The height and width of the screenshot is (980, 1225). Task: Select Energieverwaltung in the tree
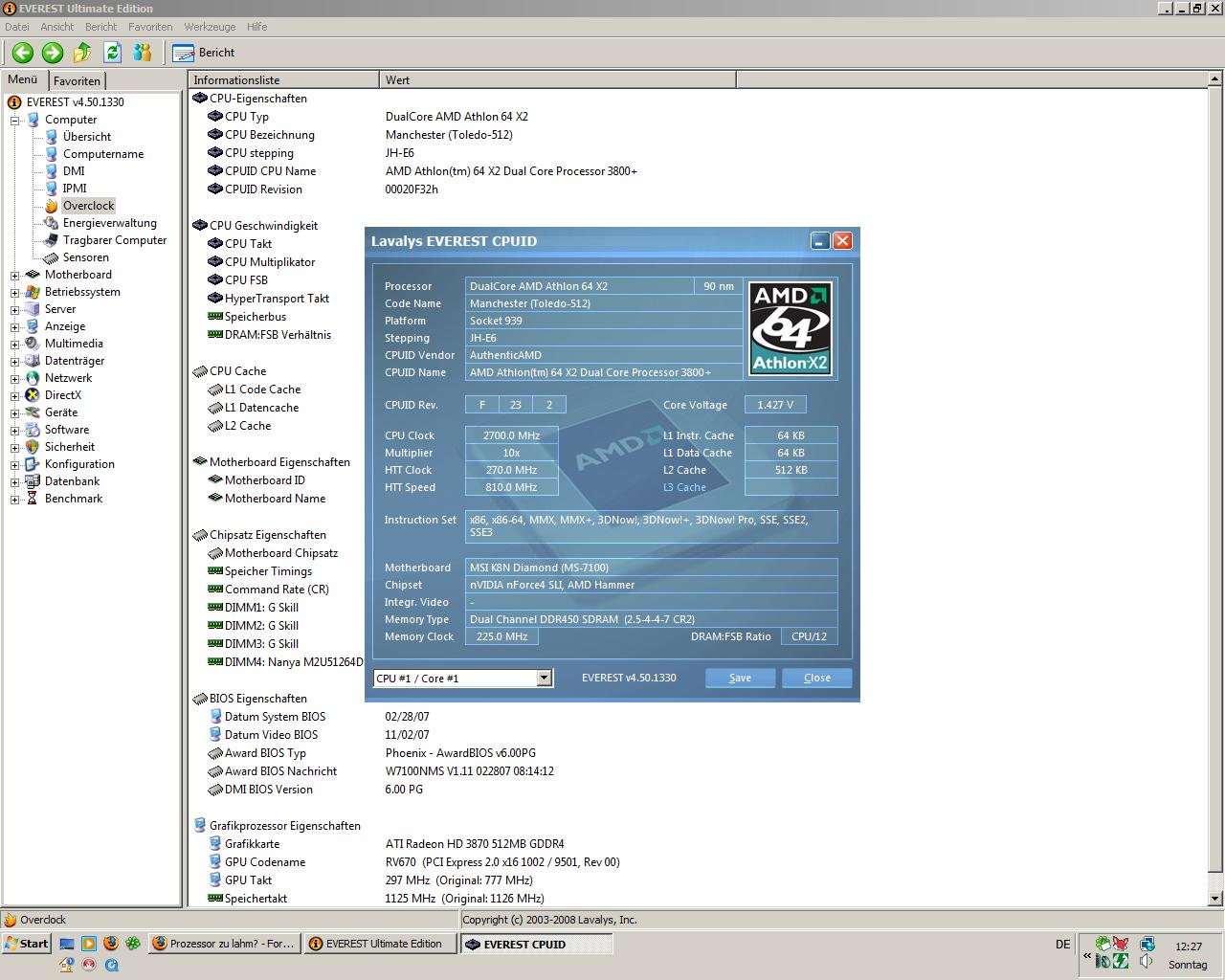coord(109,223)
